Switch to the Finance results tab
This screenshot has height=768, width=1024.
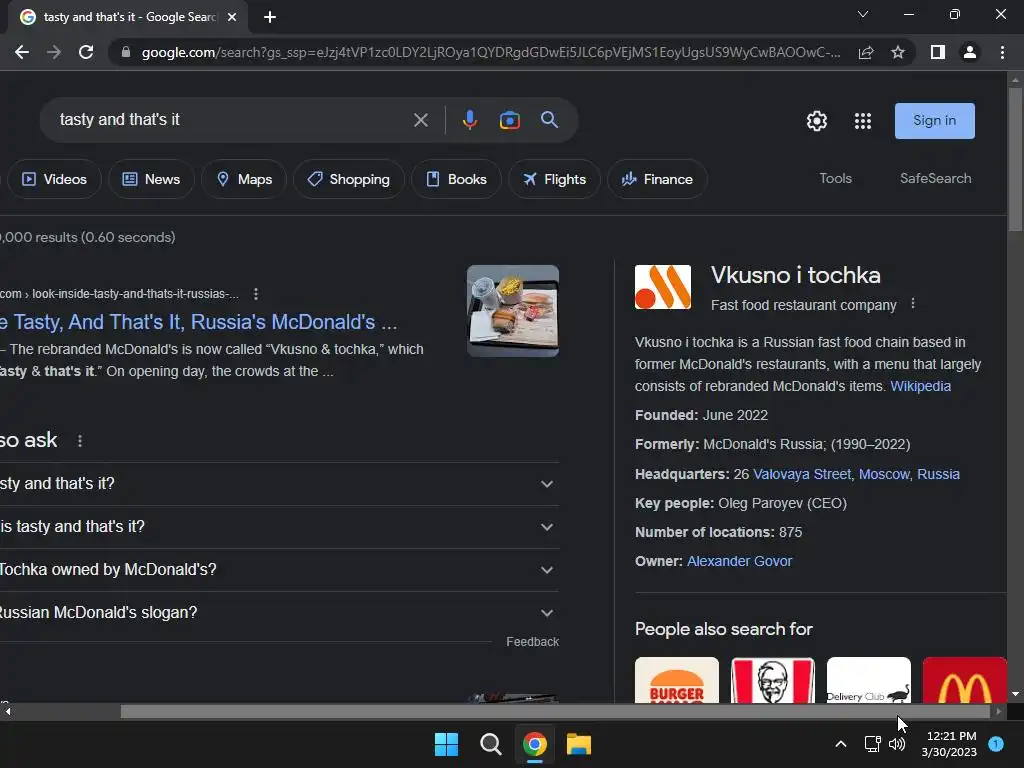pyautogui.click(x=657, y=179)
